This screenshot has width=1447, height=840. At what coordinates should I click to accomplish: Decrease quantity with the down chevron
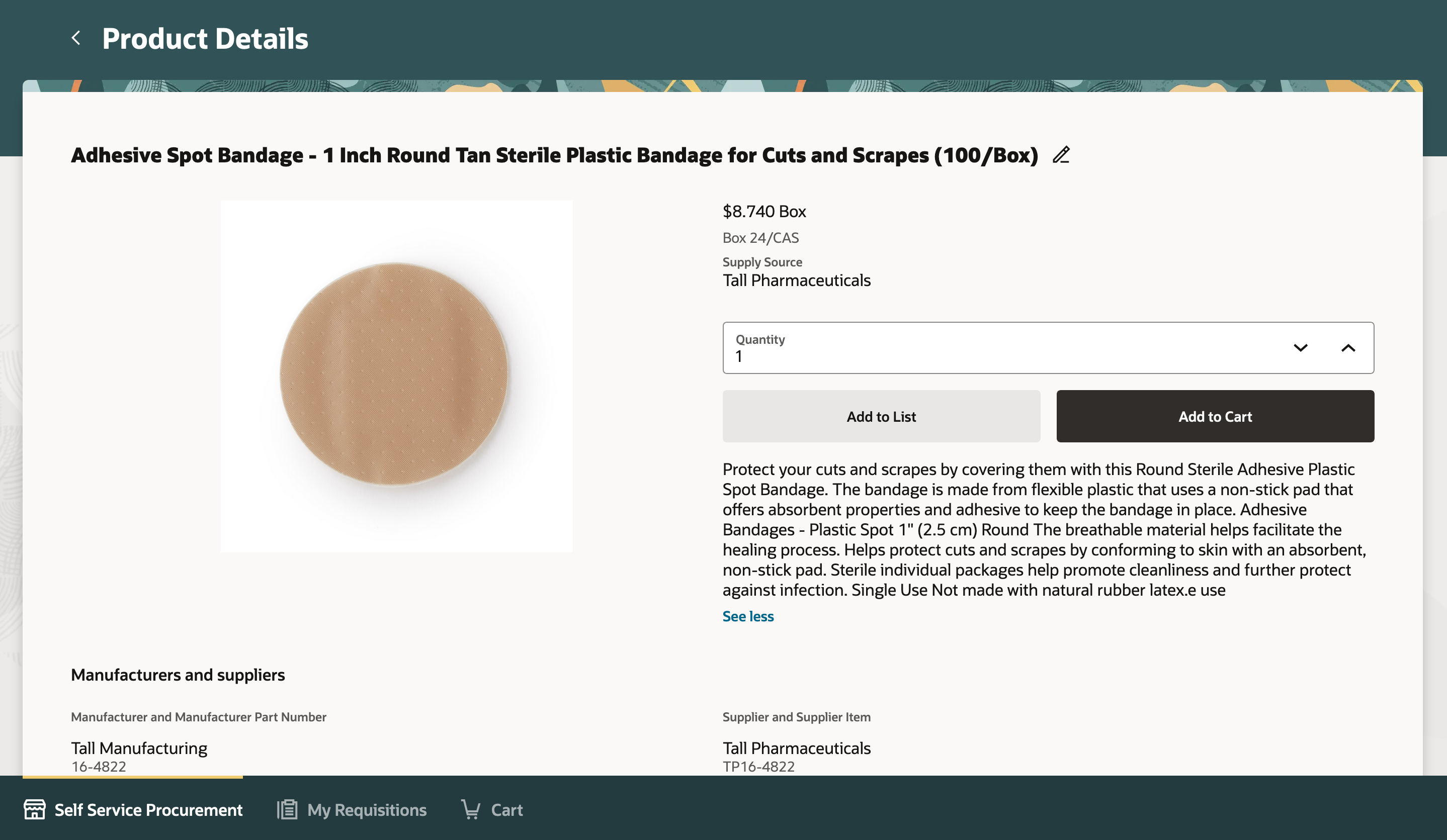(1300, 348)
